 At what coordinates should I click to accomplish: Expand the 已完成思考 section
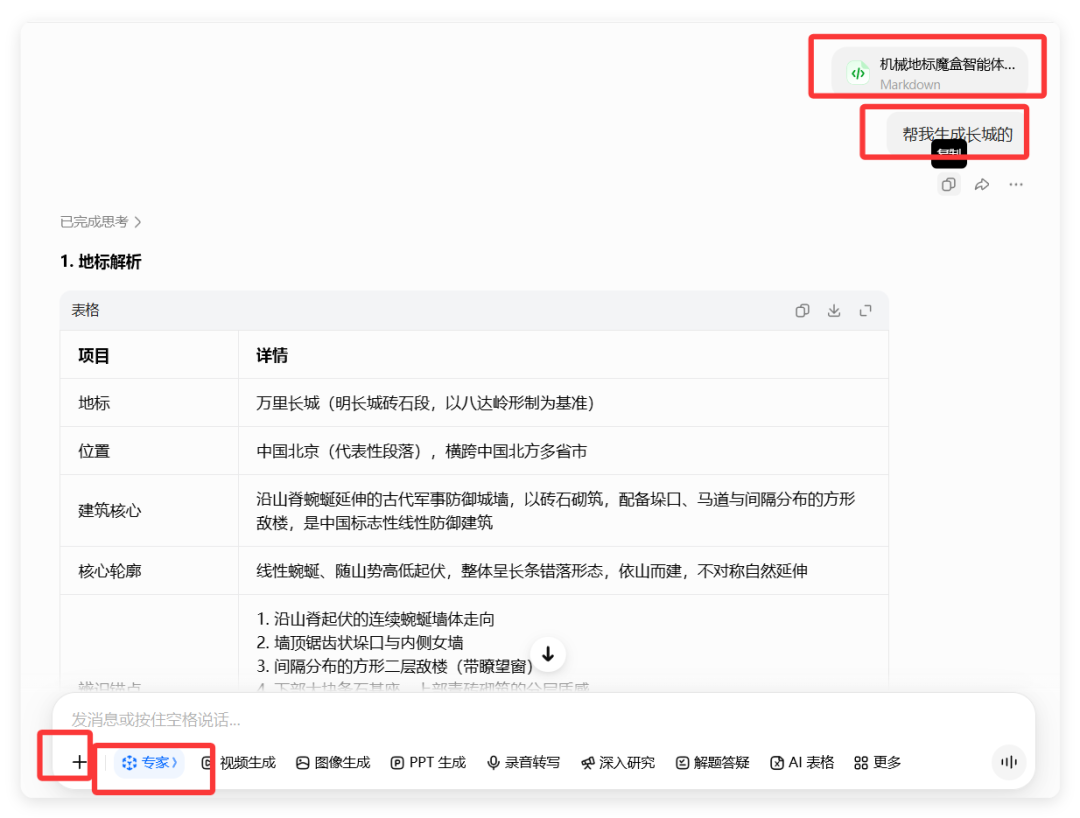click(x=101, y=222)
